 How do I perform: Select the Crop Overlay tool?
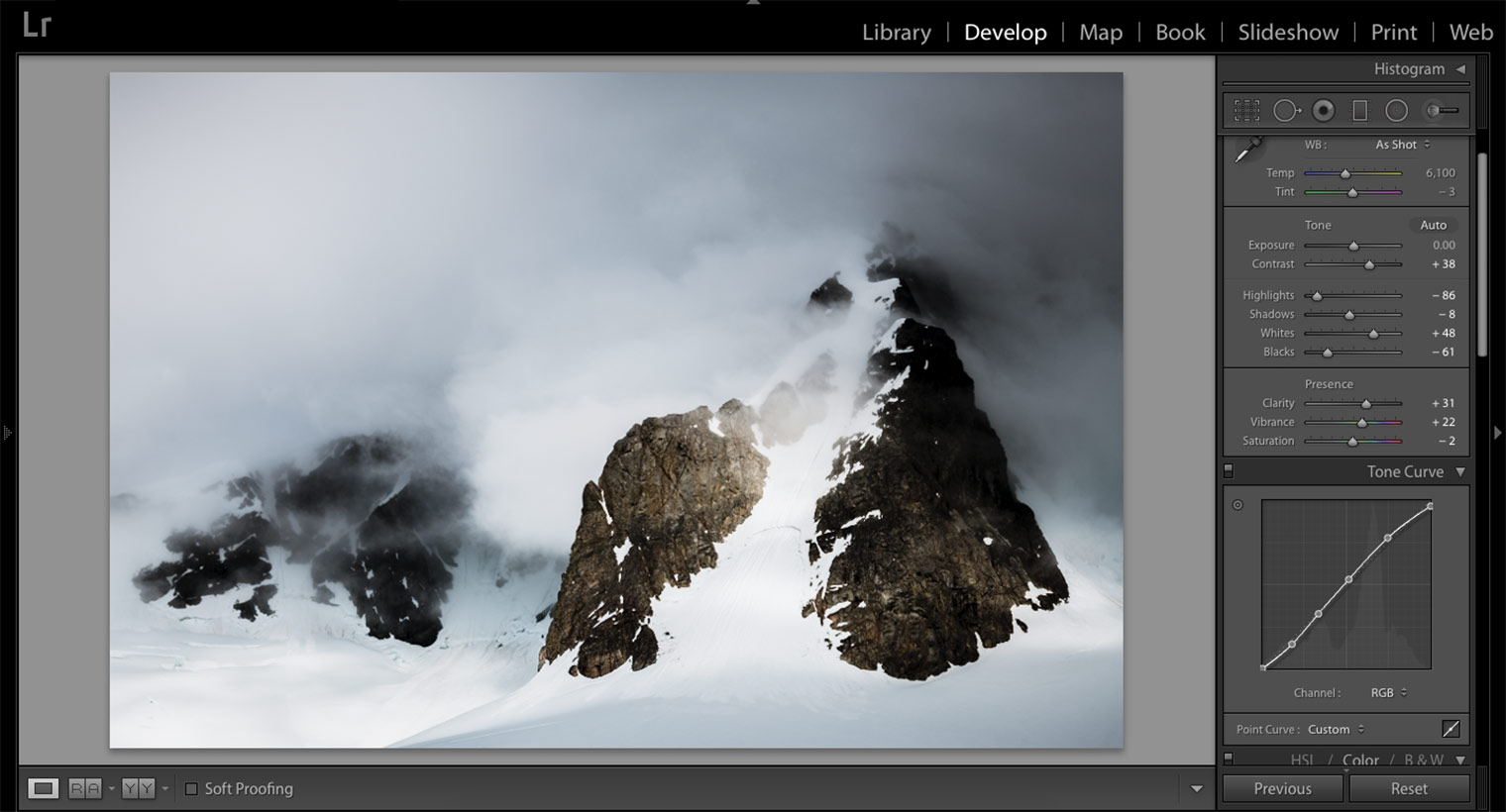point(1246,109)
